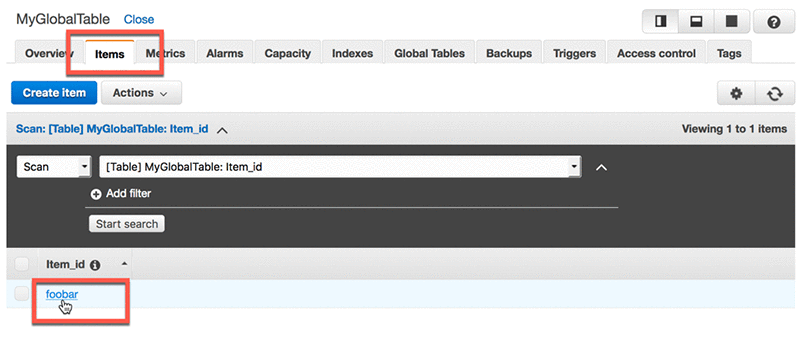
Task: Click the Add filter link
Action: pyautogui.click(x=129, y=194)
